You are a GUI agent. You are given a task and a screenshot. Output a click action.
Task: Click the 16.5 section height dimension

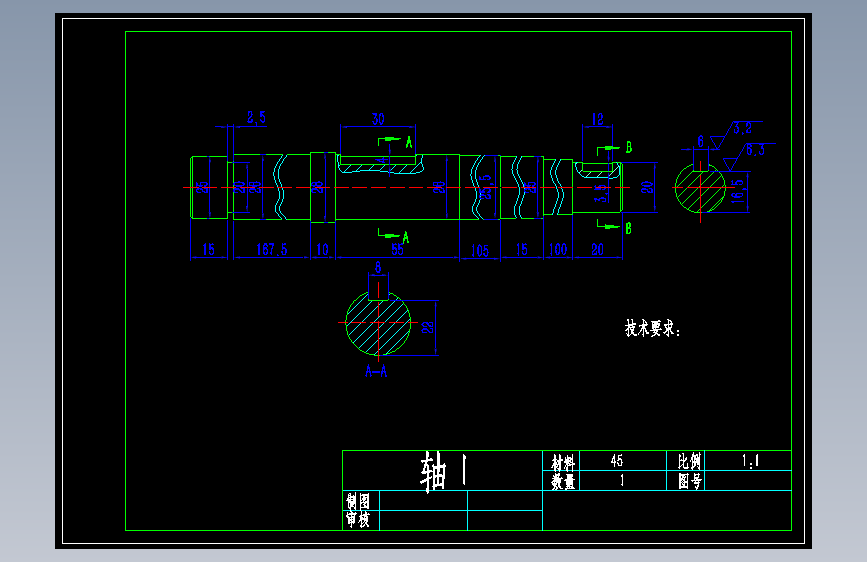(x=737, y=191)
